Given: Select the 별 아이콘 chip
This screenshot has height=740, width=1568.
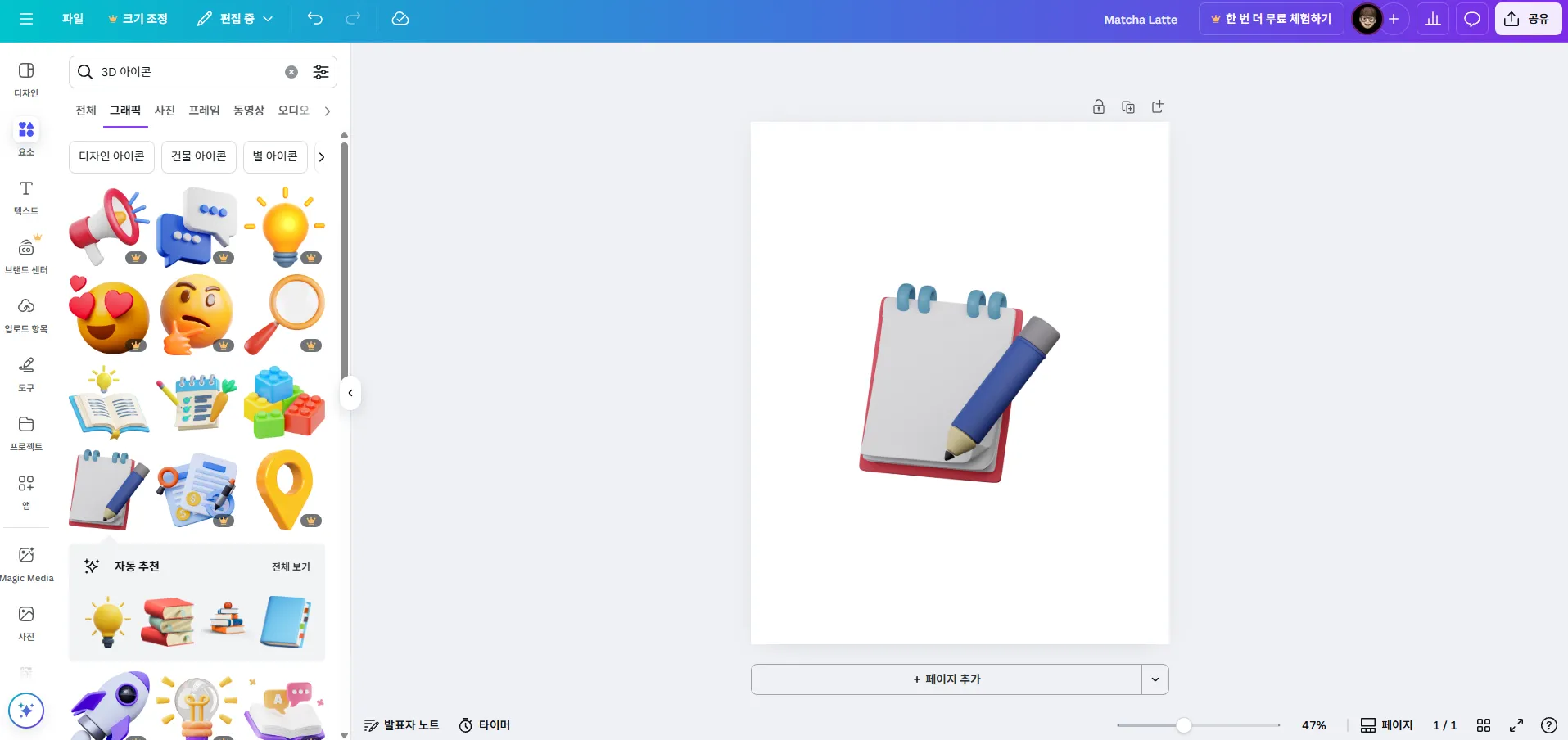Looking at the screenshot, I should click(x=275, y=157).
